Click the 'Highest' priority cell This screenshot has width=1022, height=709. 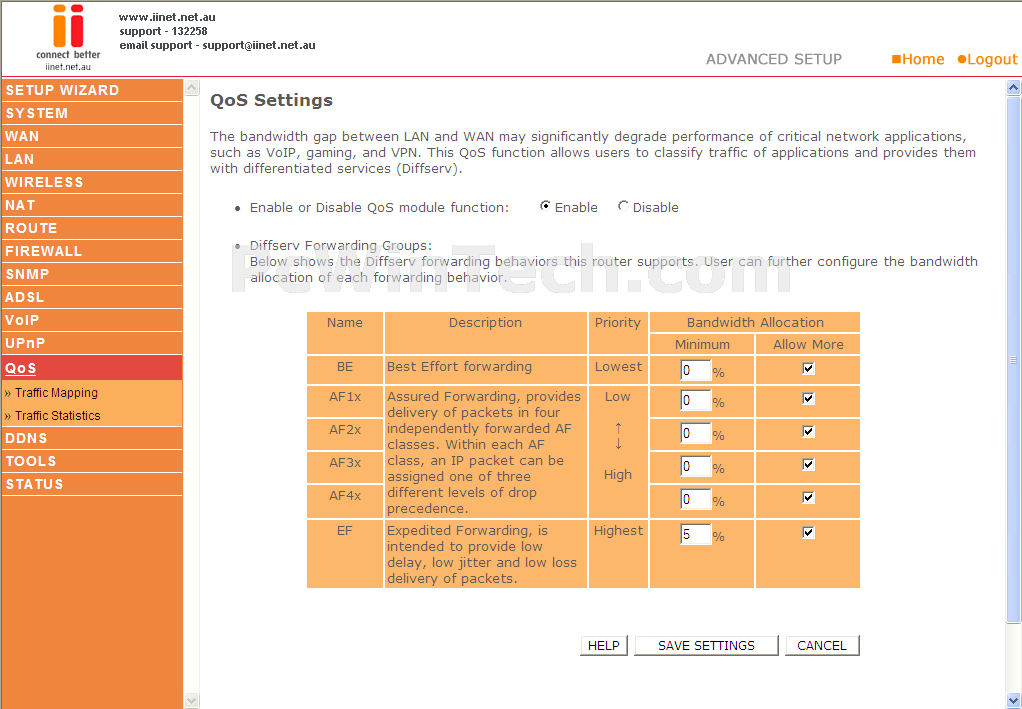coord(618,553)
